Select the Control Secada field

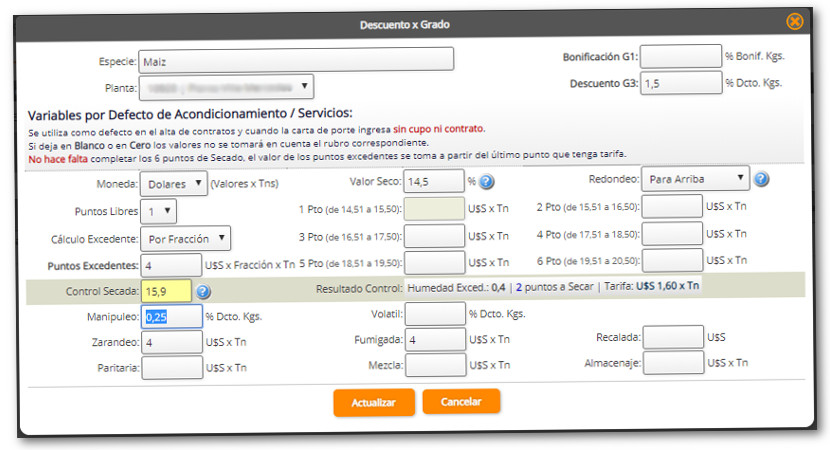(x=165, y=291)
